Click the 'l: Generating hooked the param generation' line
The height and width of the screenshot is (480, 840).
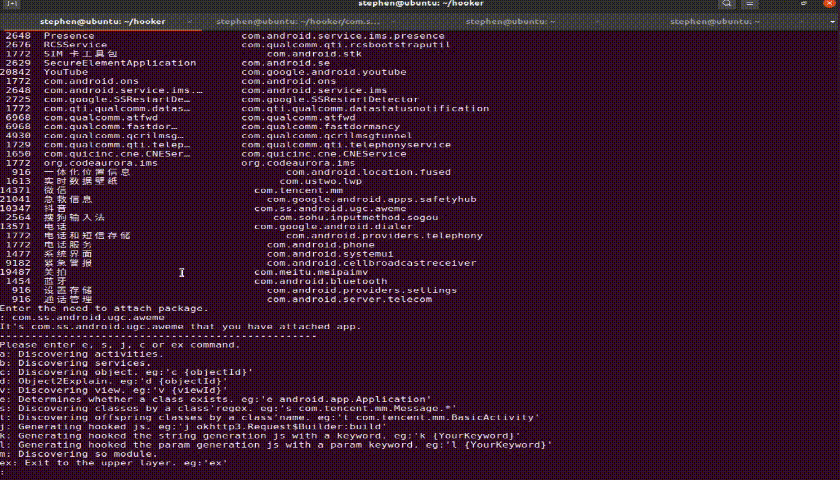276,445
